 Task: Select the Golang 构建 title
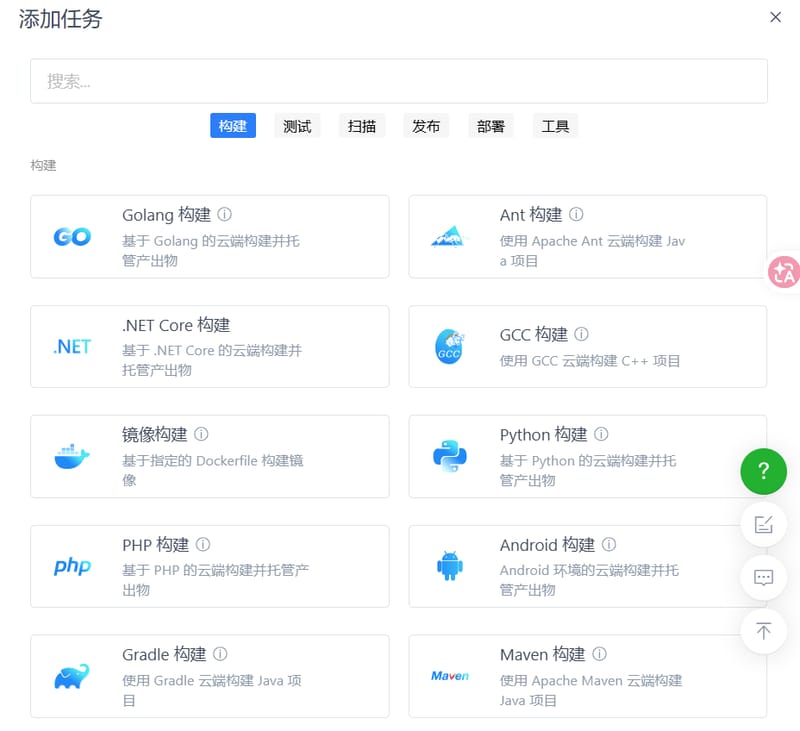[166, 215]
